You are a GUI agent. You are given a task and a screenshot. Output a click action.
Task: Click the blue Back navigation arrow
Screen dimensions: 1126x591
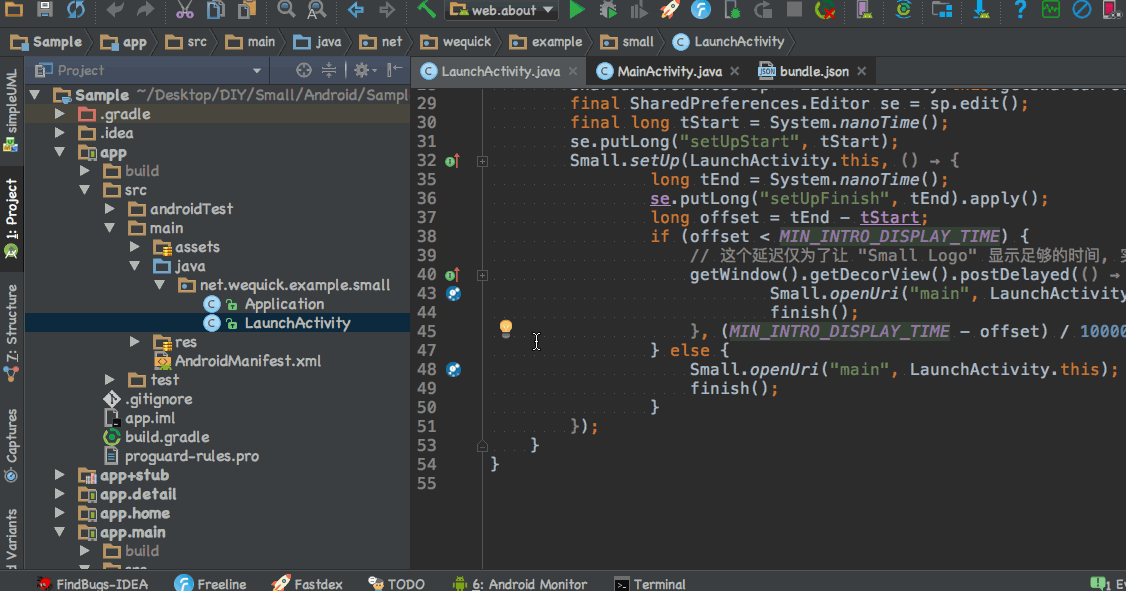click(355, 9)
